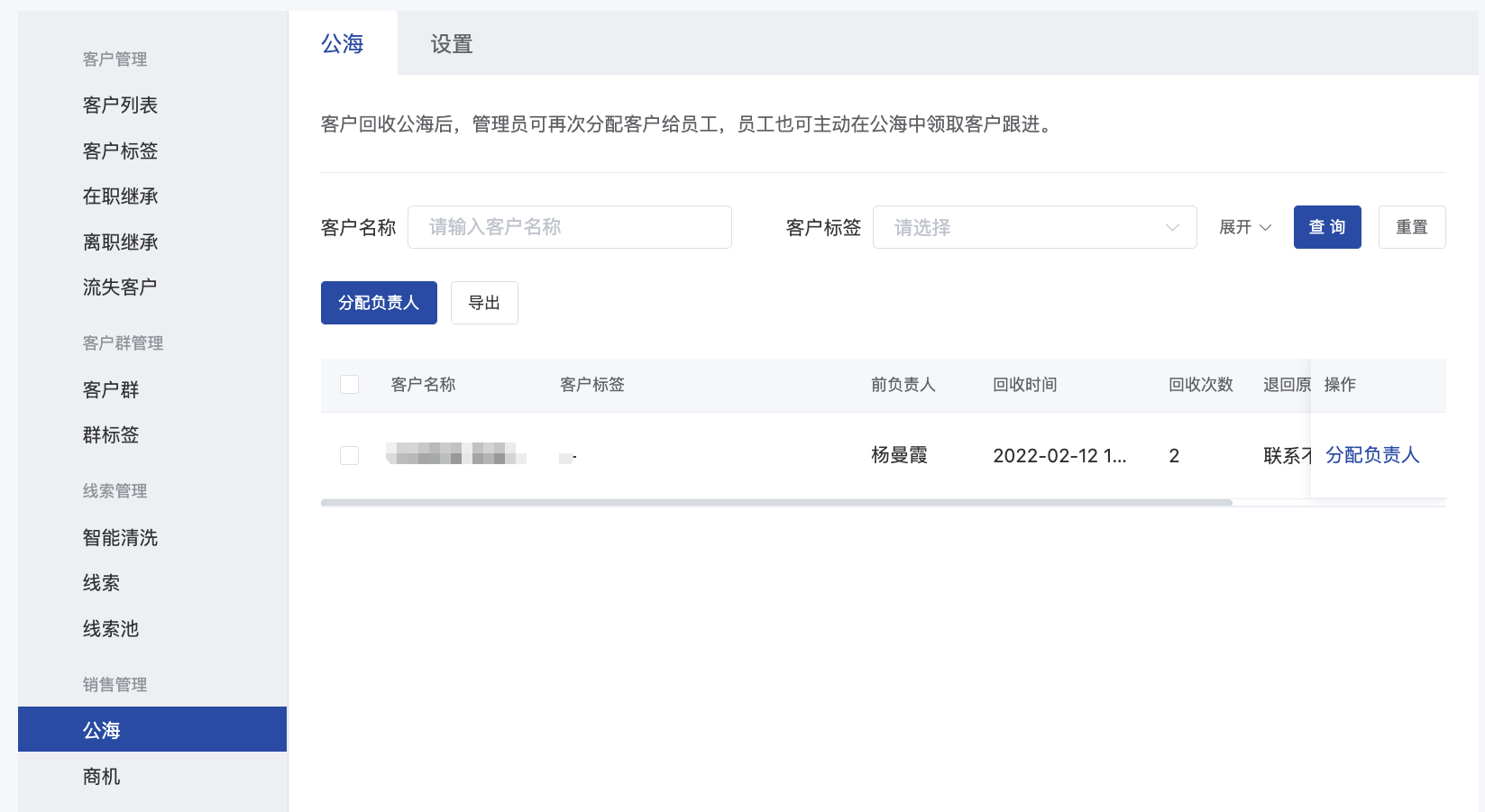Open 群标签 sidebar item
This screenshot has width=1485, height=812.
111,435
